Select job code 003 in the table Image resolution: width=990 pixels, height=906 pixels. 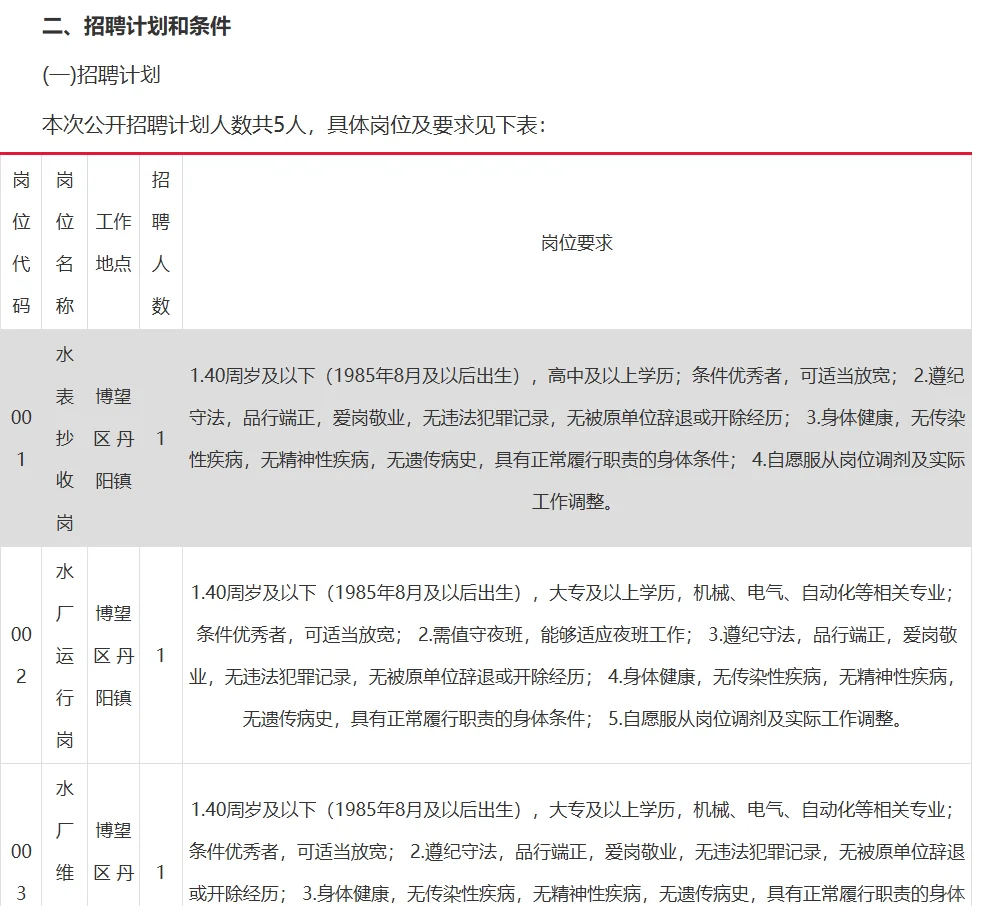click(20, 870)
